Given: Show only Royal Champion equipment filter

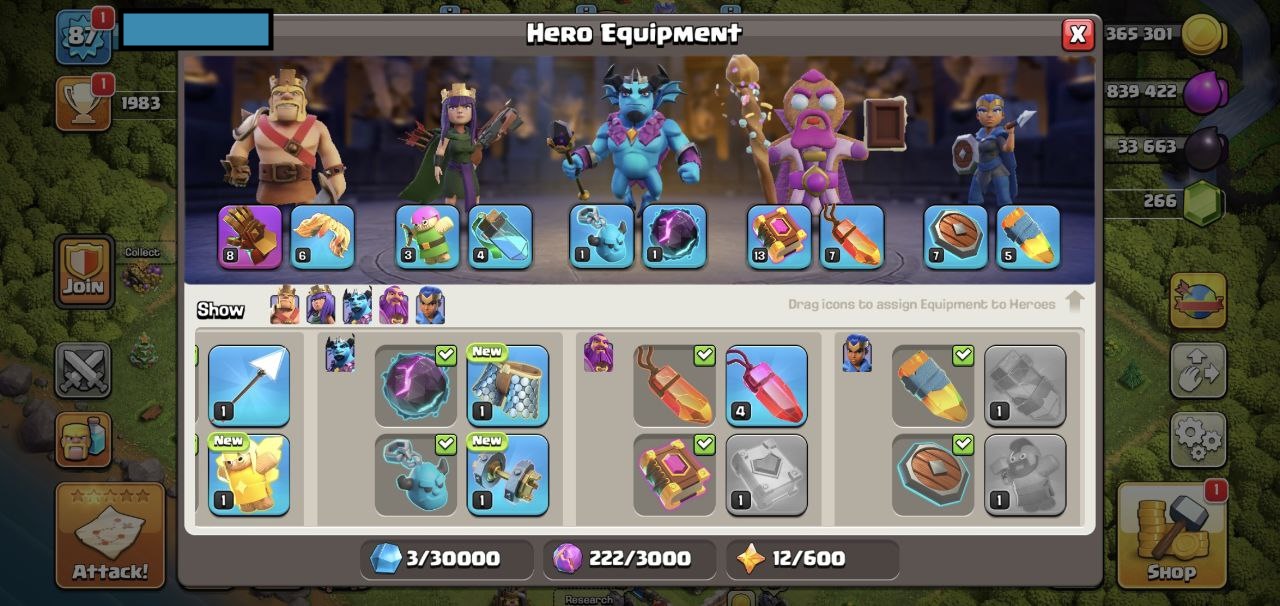Looking at the screenshot, I should 430,305.
